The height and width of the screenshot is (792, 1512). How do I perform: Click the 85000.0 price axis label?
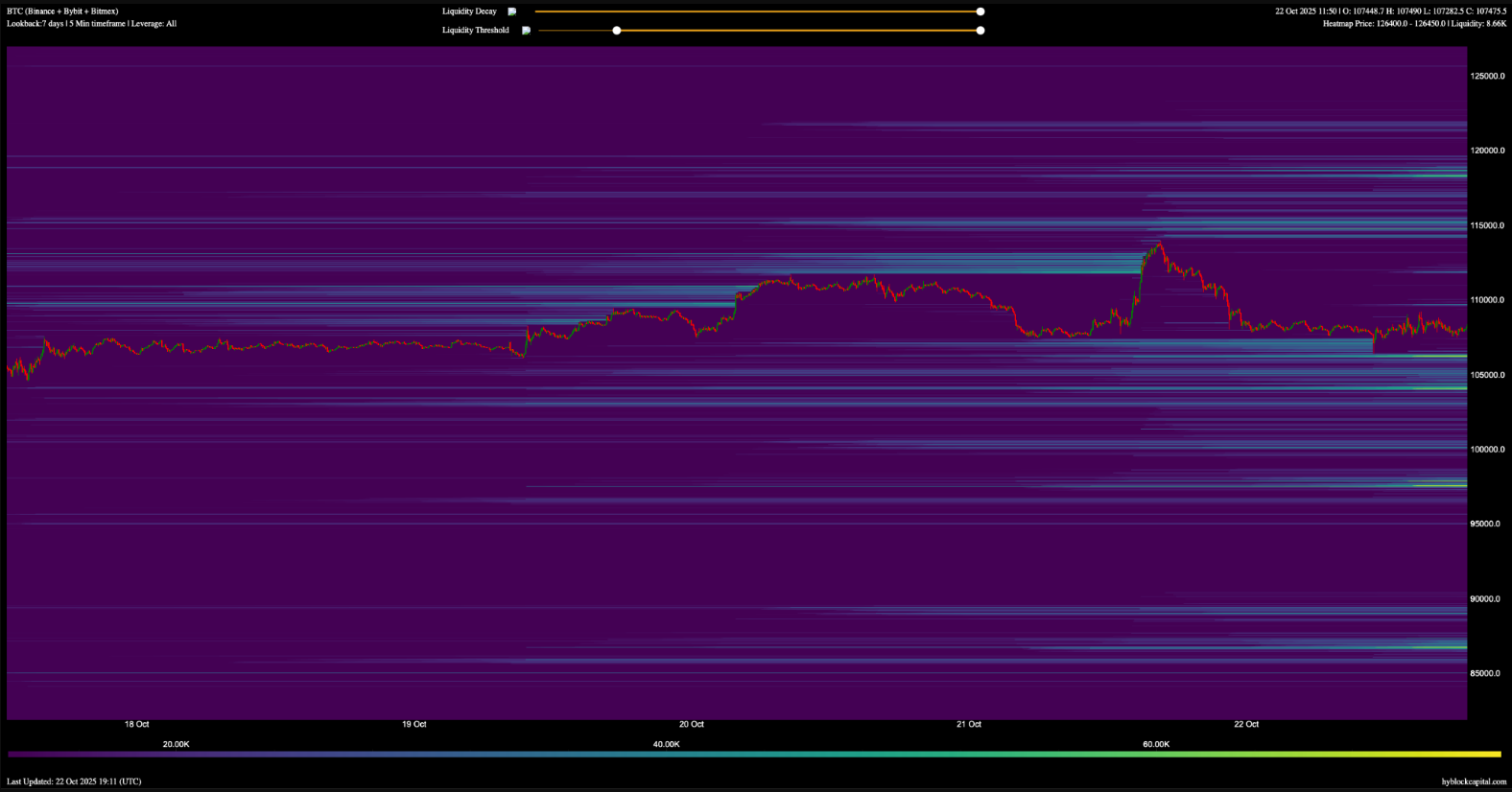pyautogui.click(x=1487, y=673)
